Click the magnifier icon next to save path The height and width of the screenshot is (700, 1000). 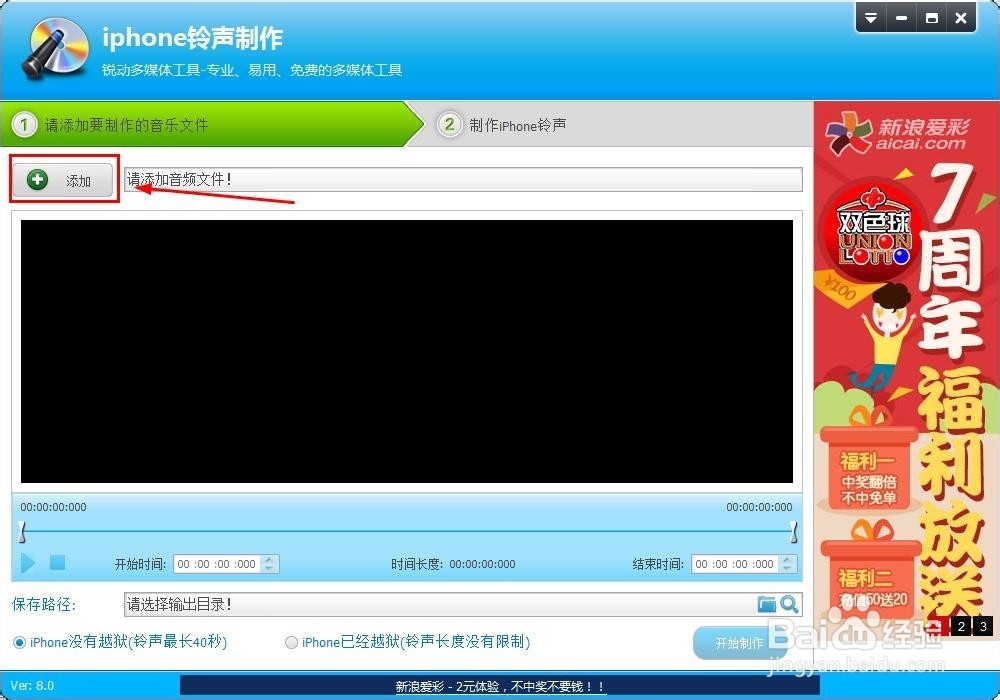coord(790,604)
